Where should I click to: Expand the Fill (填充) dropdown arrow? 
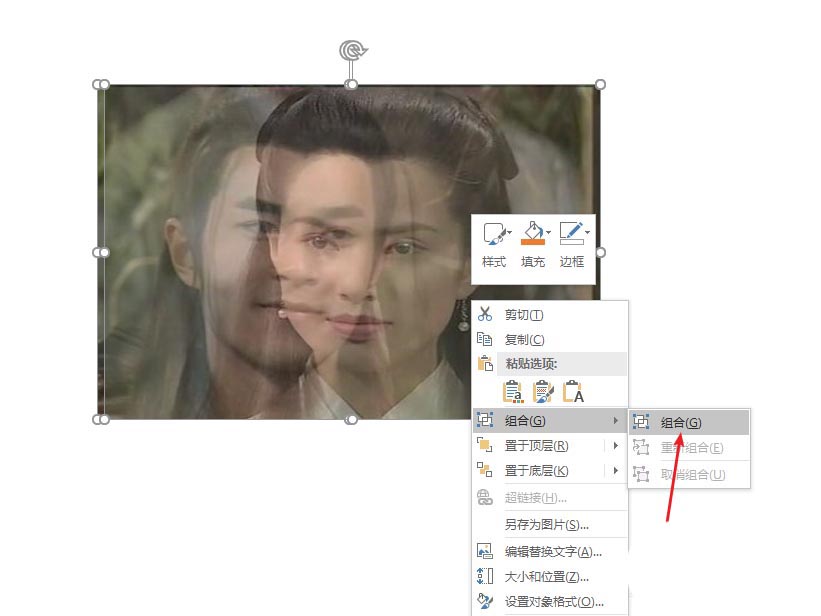548,233
